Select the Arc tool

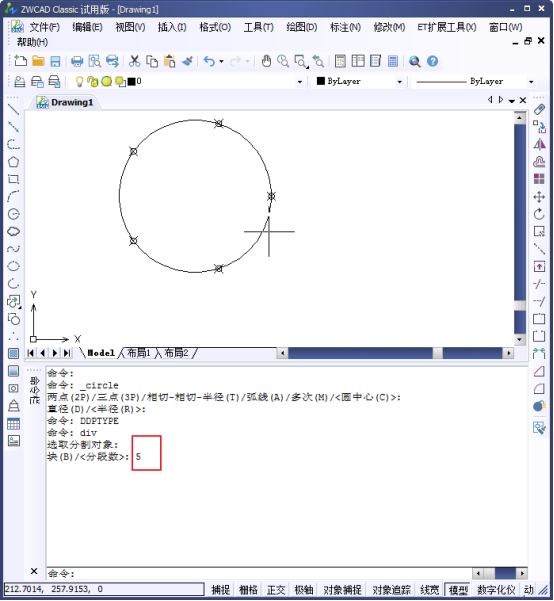[13, 196]
